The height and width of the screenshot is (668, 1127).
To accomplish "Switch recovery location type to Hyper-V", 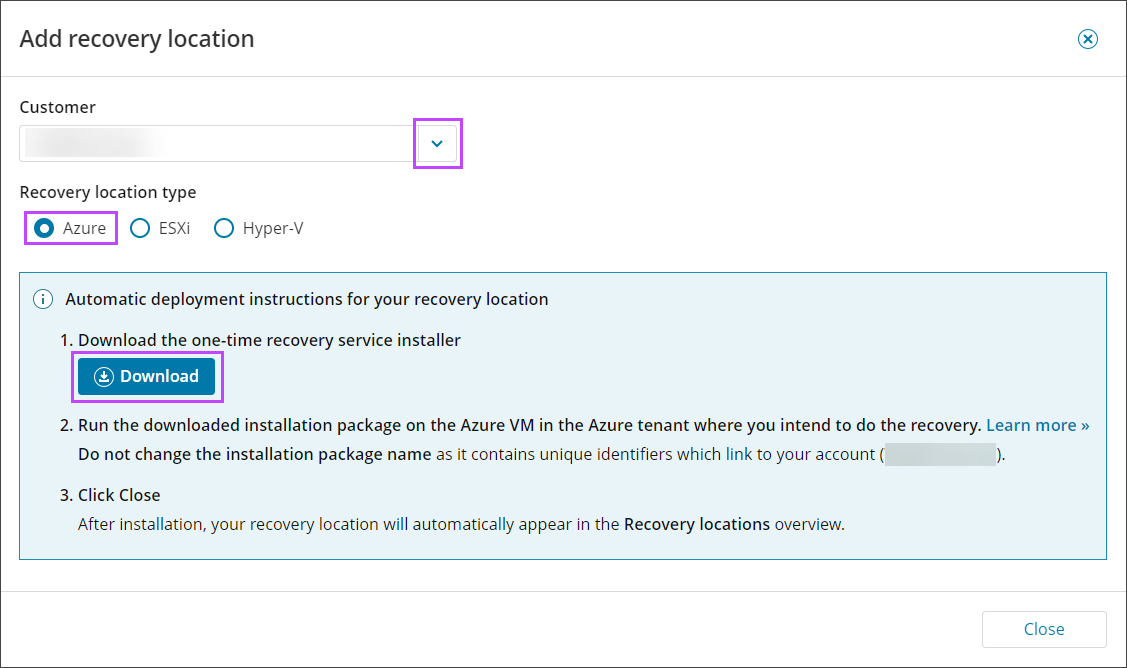I will pyautogui.click(x=224, y=228).
